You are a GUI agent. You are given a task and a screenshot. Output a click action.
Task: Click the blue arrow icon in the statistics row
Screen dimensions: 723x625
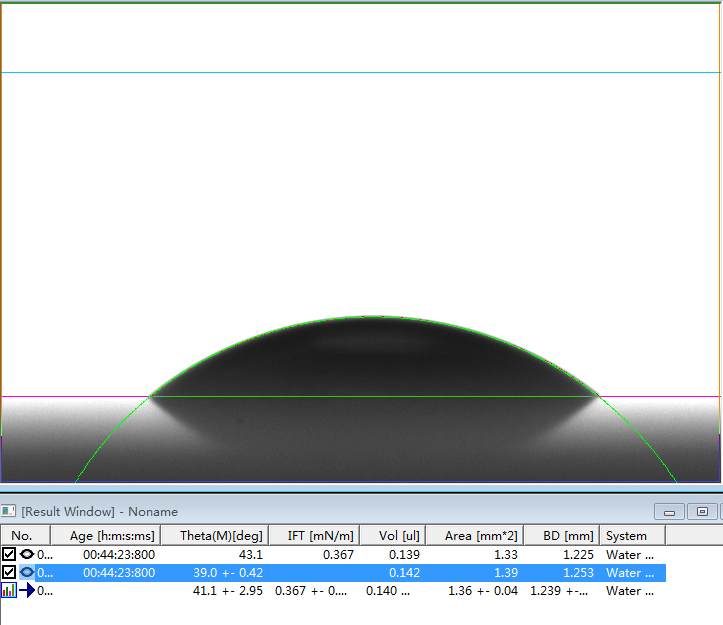[x=27, y=591]
